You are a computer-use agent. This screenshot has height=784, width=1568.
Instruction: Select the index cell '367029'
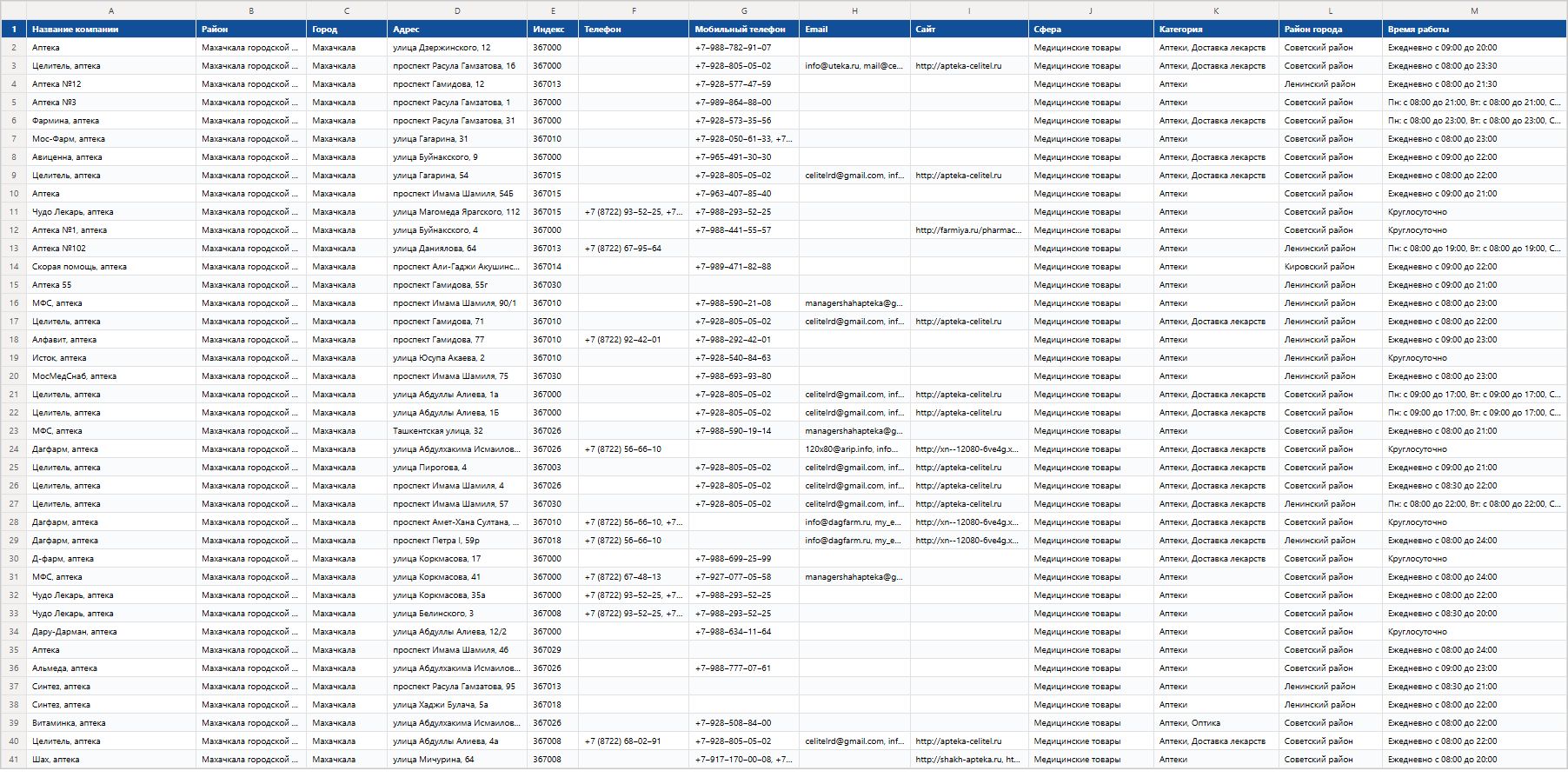point(553,650)
